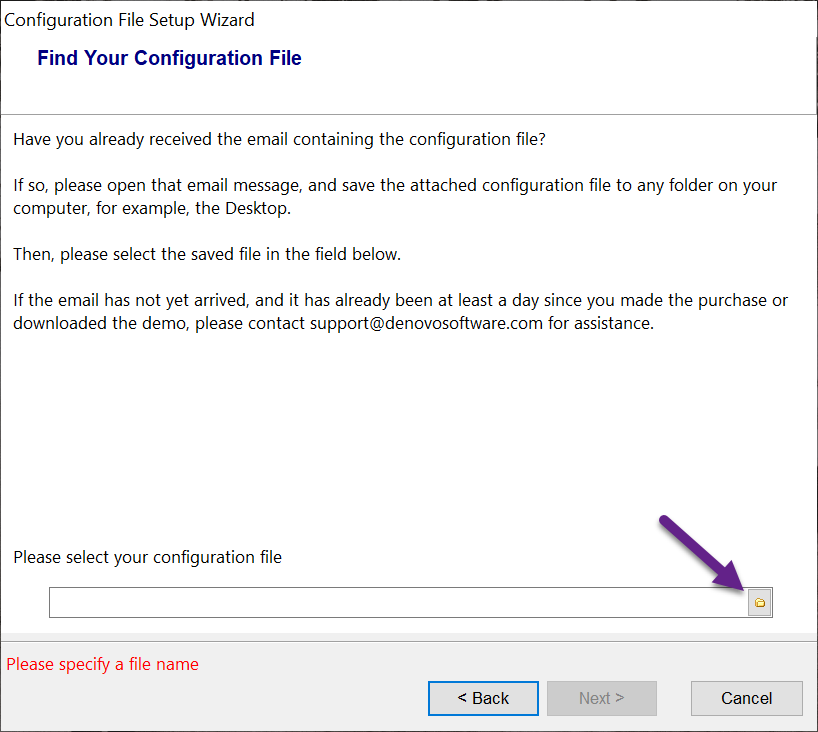Click the 'Please select your configuration file' label
The image size is (818, 732).
(x=147, y=557)
